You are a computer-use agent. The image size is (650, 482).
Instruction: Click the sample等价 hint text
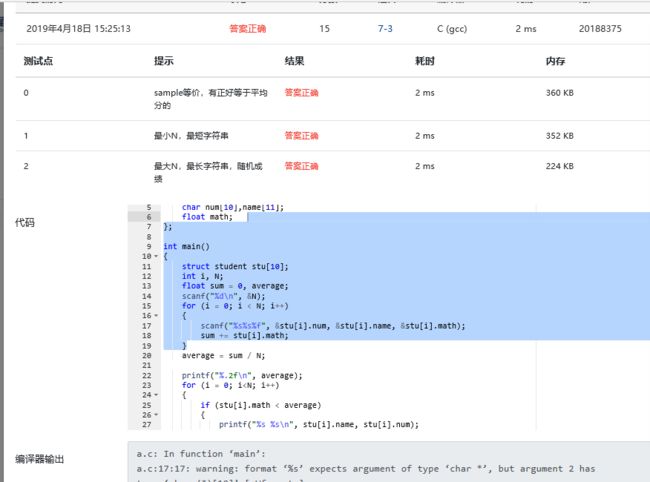[211, 99]
